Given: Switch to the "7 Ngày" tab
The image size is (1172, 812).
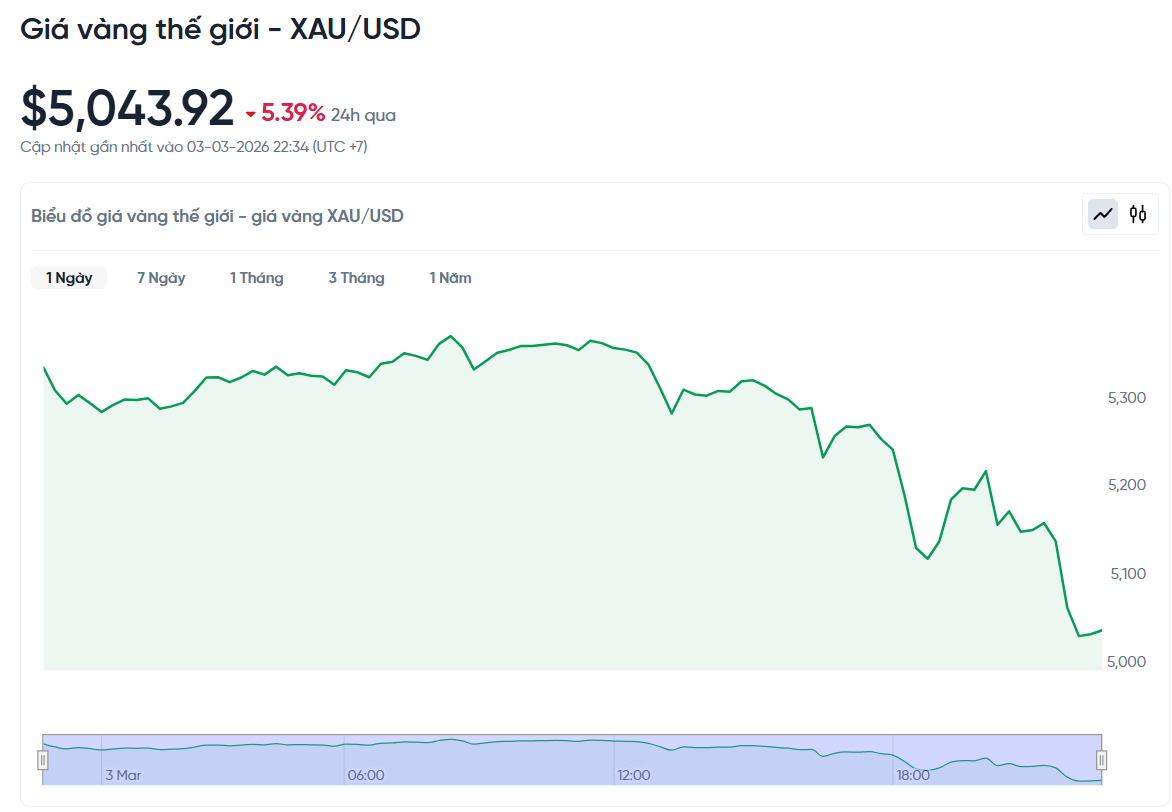Looking at the screenshot, I should point(161,277).
